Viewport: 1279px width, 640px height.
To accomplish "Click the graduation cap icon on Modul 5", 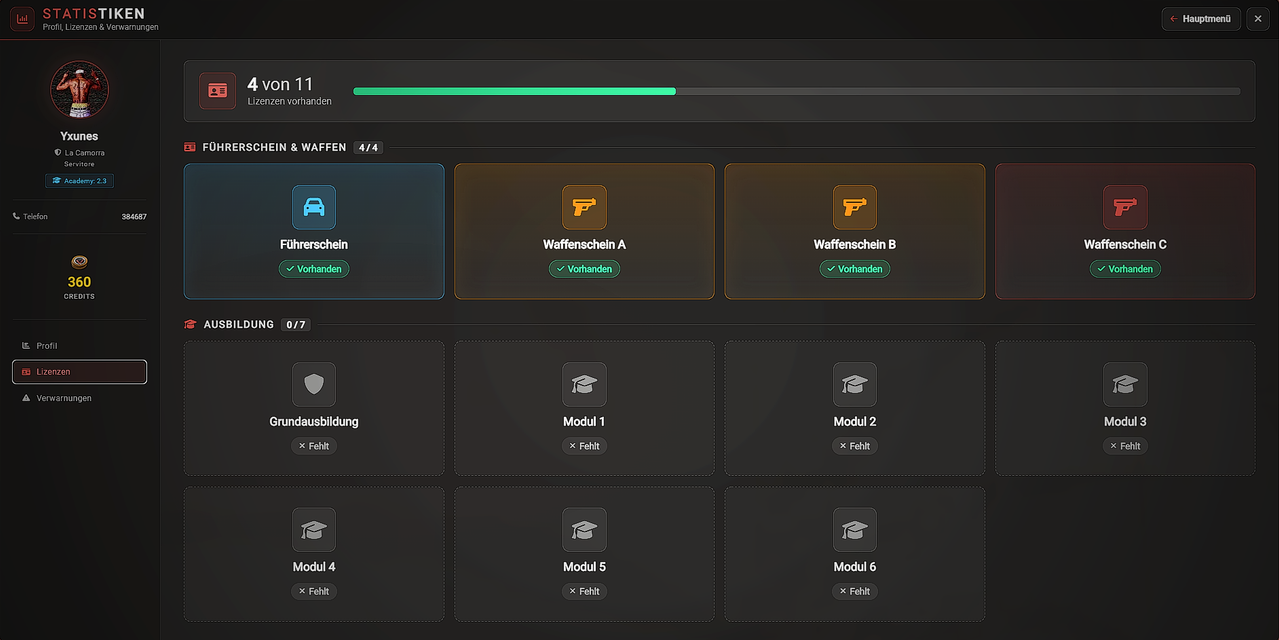I will tap(584, 529).
